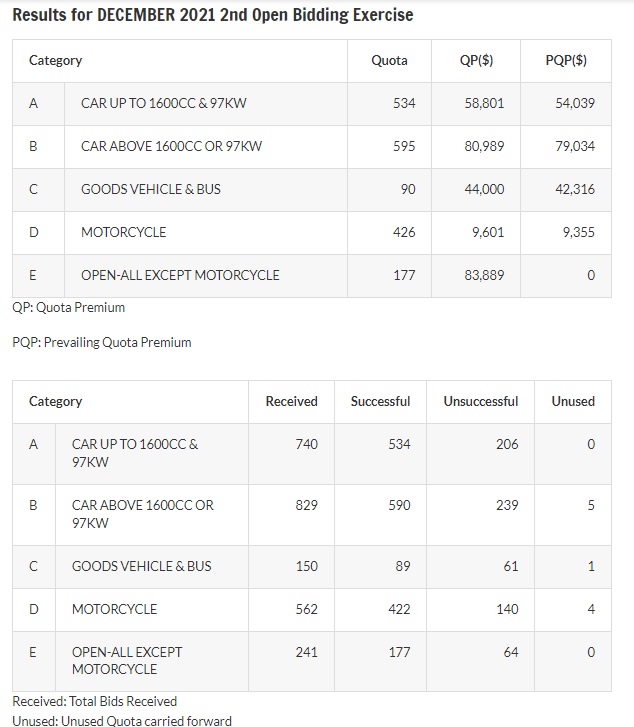Click the PQP: Prevailing Quota Premium note

tap(102, 343)
